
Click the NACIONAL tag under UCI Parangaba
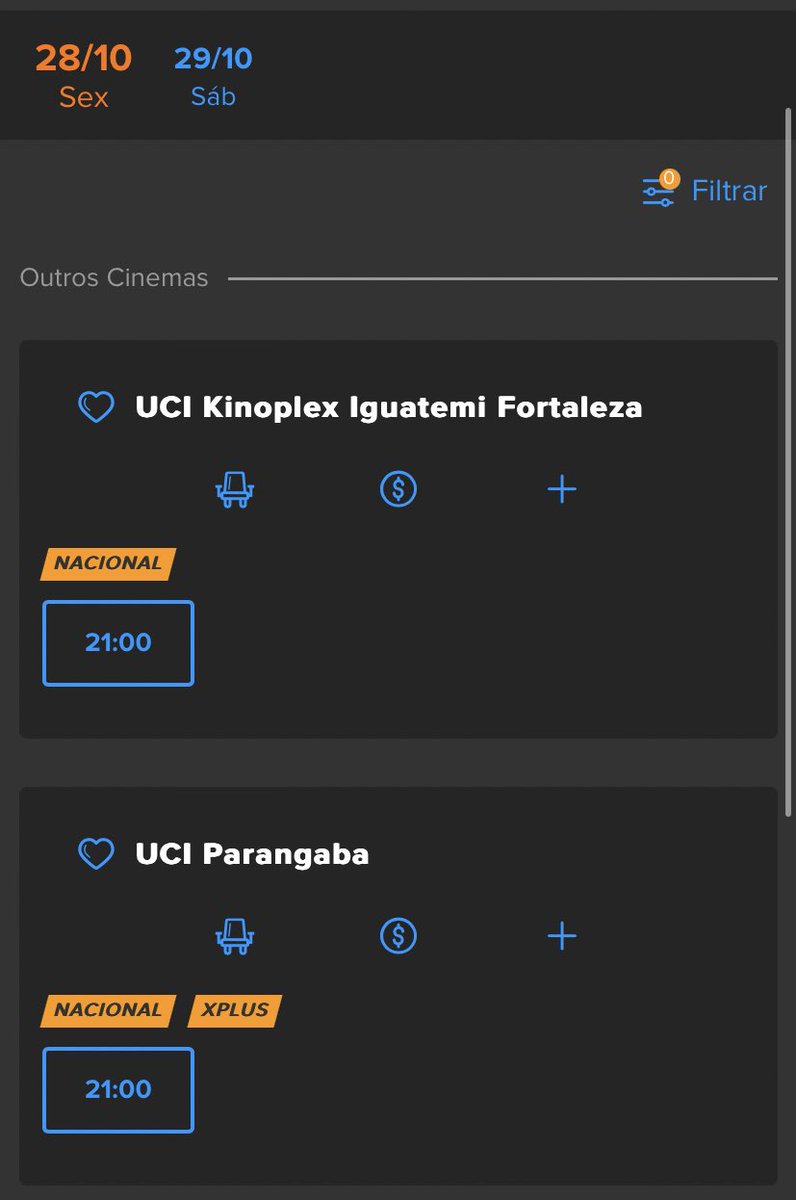108,1011
